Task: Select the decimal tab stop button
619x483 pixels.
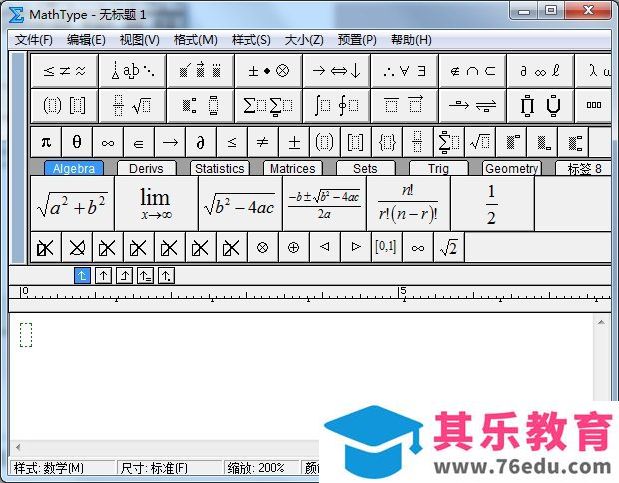Action: (x=166, y=276)
